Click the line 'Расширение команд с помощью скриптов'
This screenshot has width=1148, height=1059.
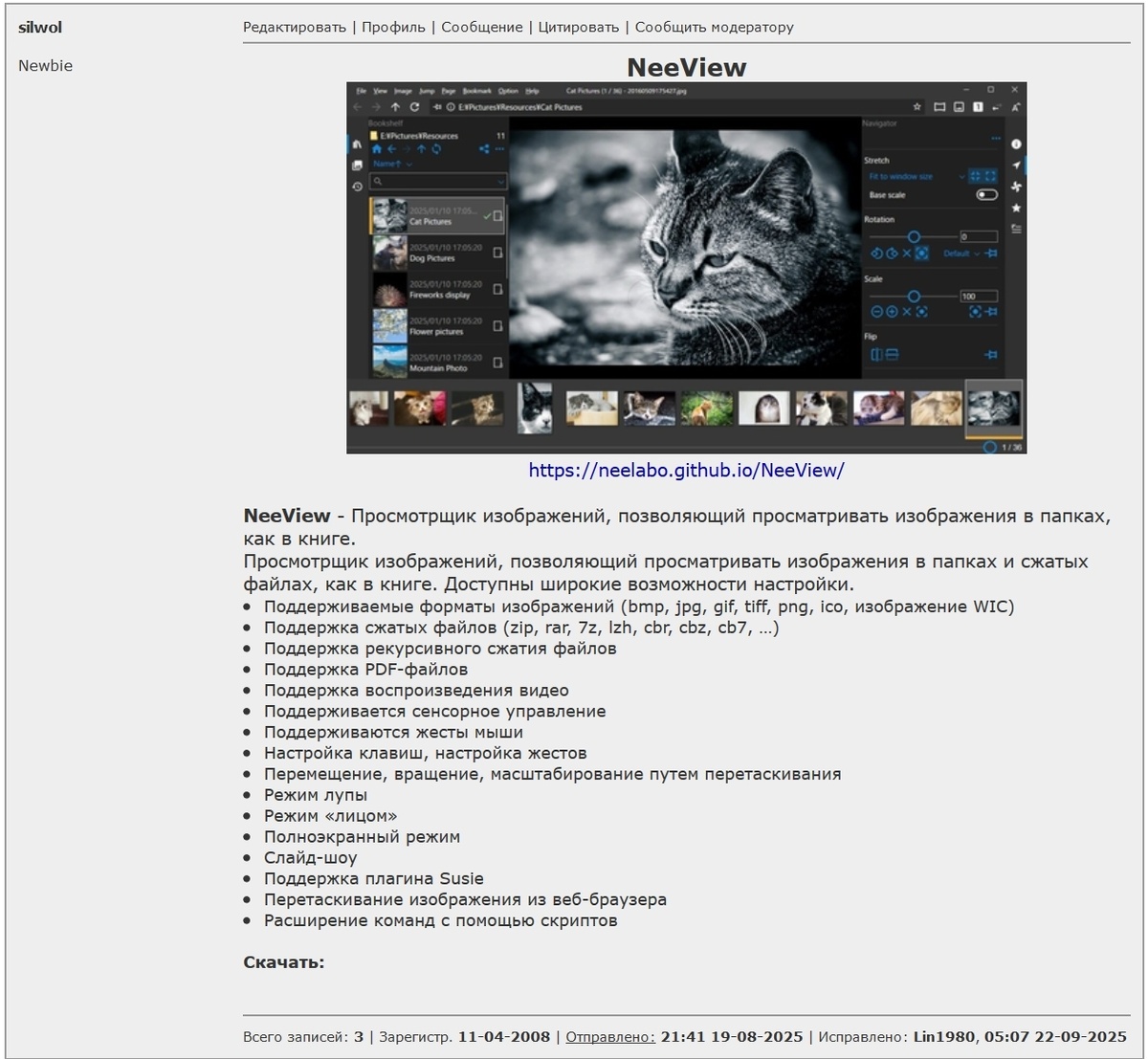[441, 922]
